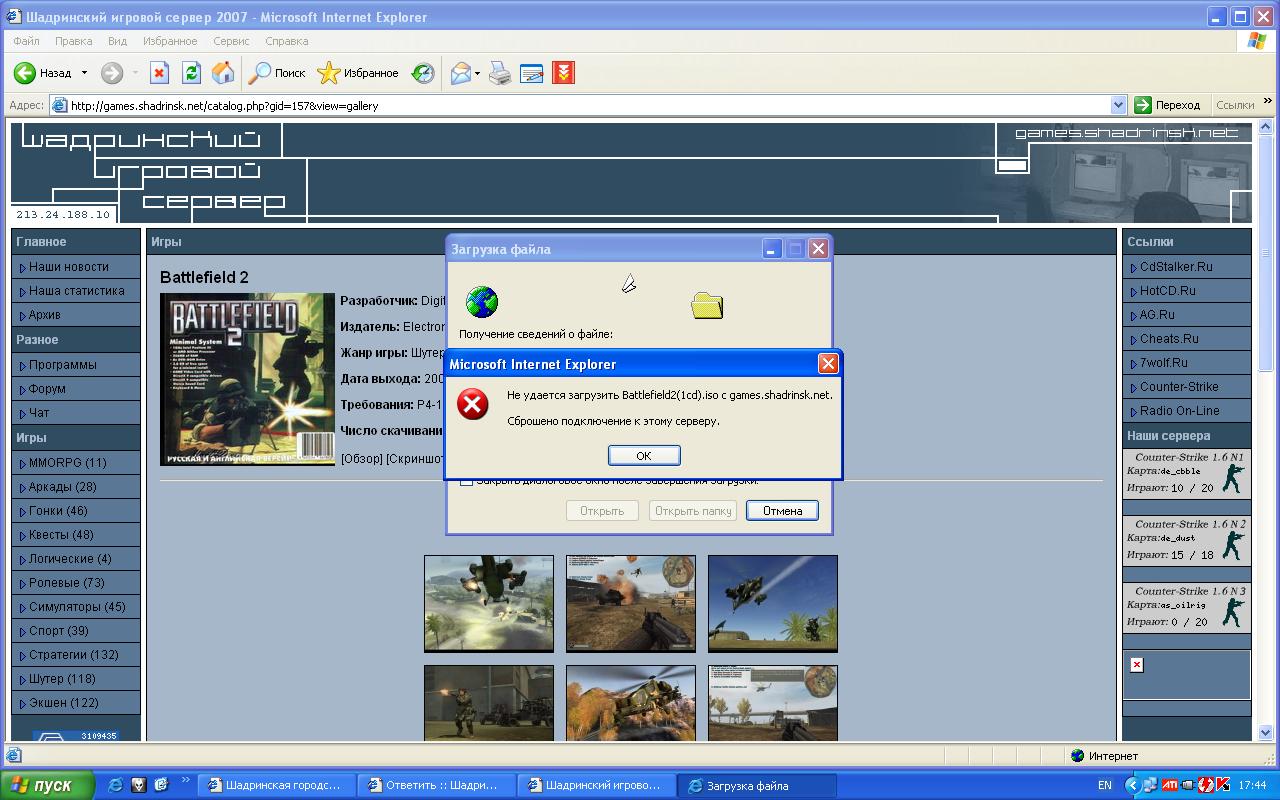Open the Сервис menu
The image size is (1280, 800).
point(231,41)
